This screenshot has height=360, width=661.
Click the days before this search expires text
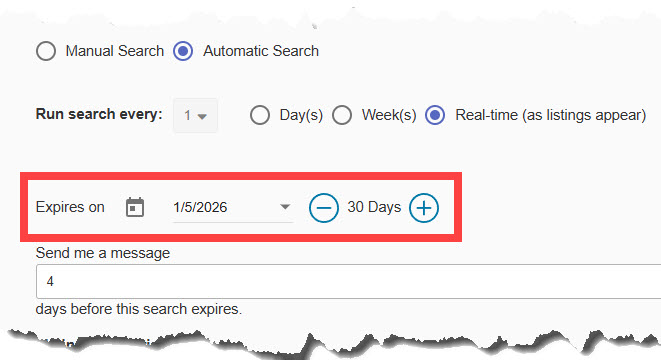(139, 309)
